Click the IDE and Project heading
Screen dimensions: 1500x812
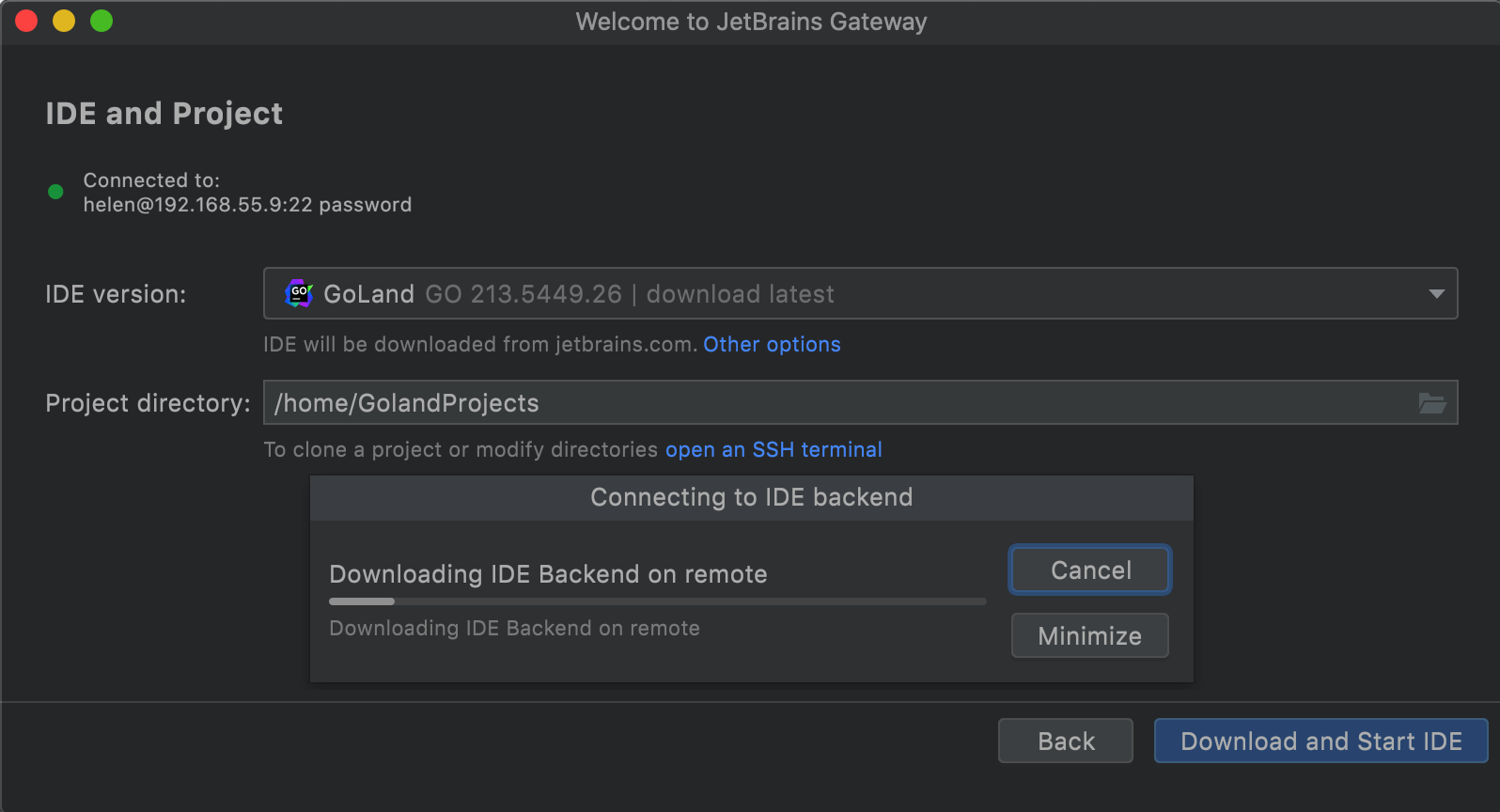(x=164, y=114)
